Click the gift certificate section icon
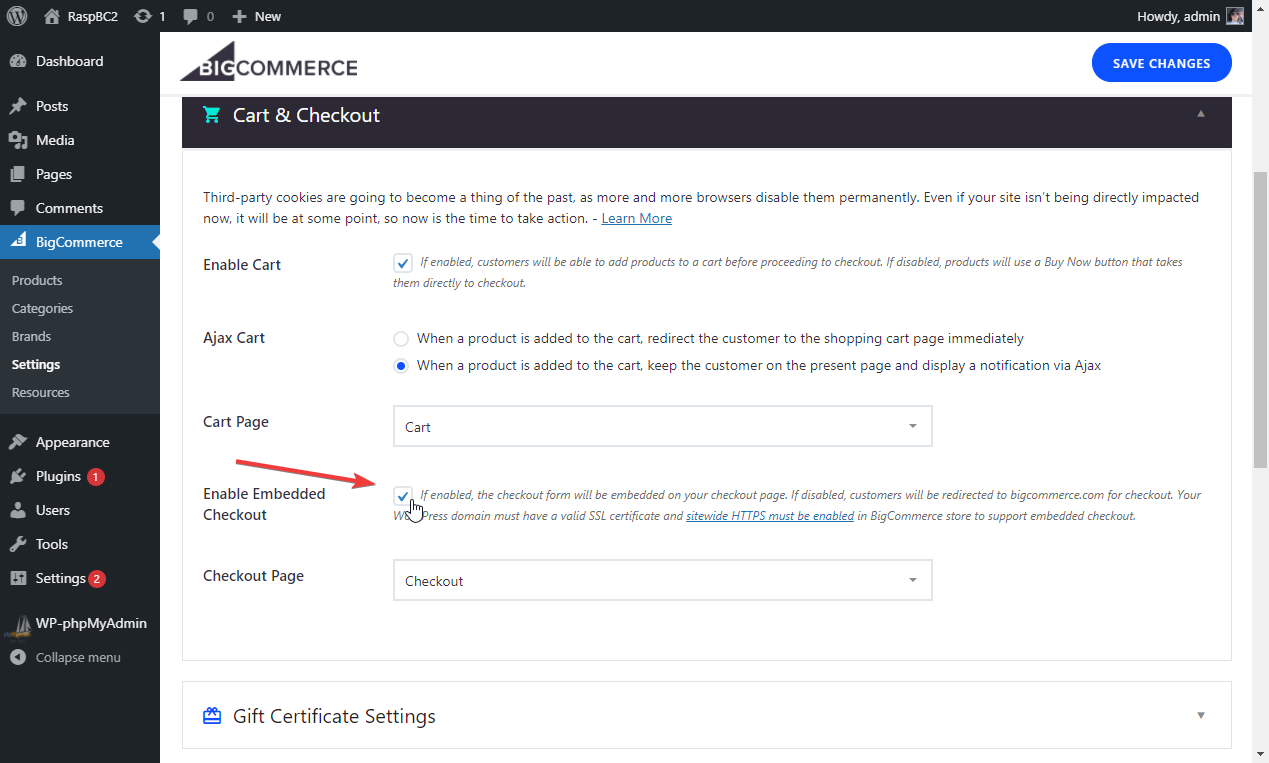Viewport: 1269px width, 763px height. pos(211,716)
